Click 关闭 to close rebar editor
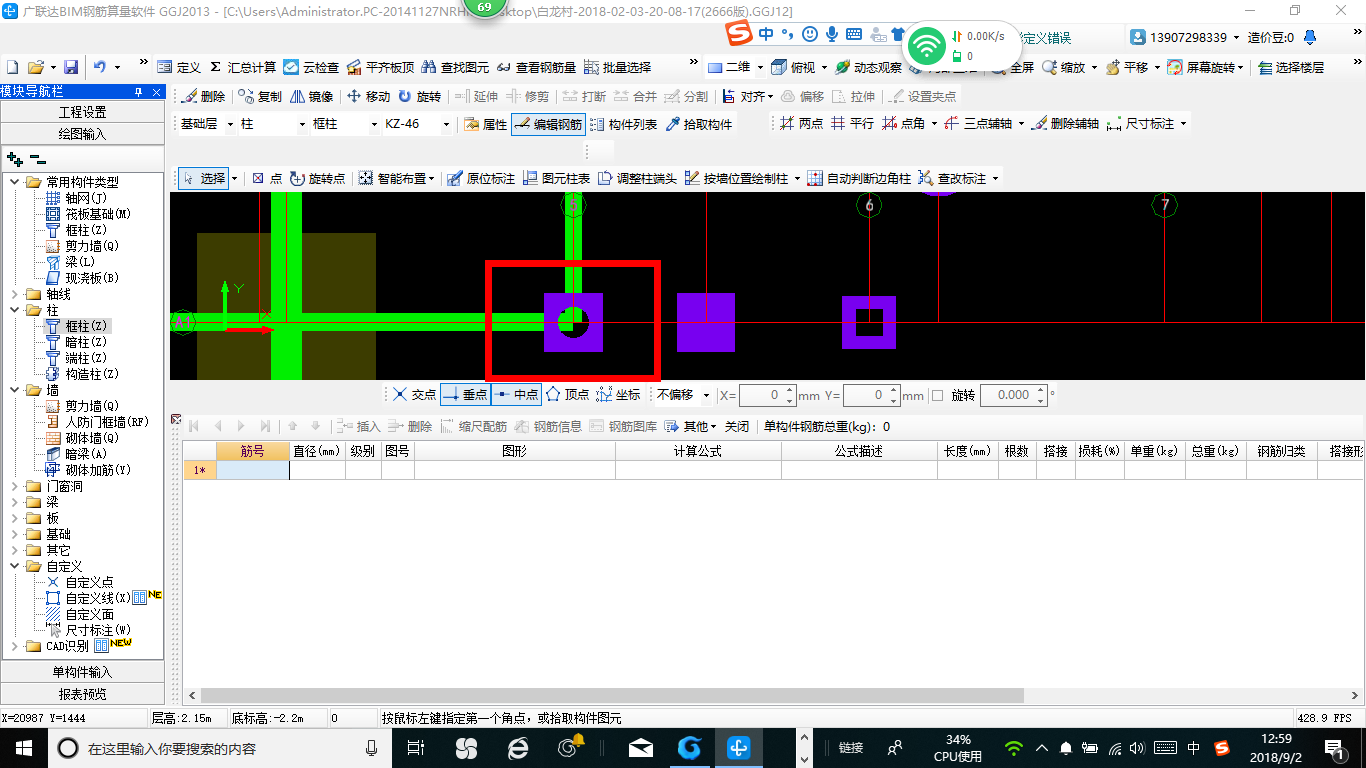Screen dimensions: 1366x768 pyautogui.click(x=737, y=426)
